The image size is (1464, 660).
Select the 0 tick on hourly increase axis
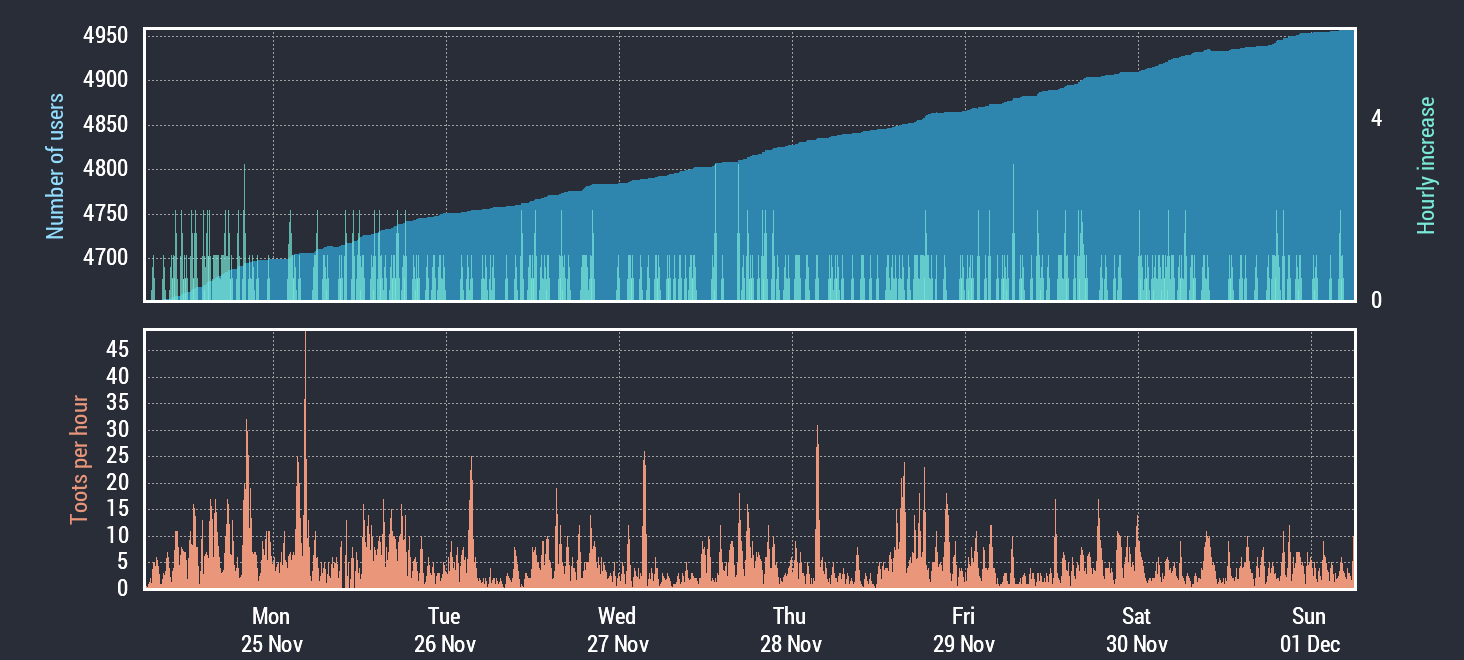click(x=1377, y=300)
